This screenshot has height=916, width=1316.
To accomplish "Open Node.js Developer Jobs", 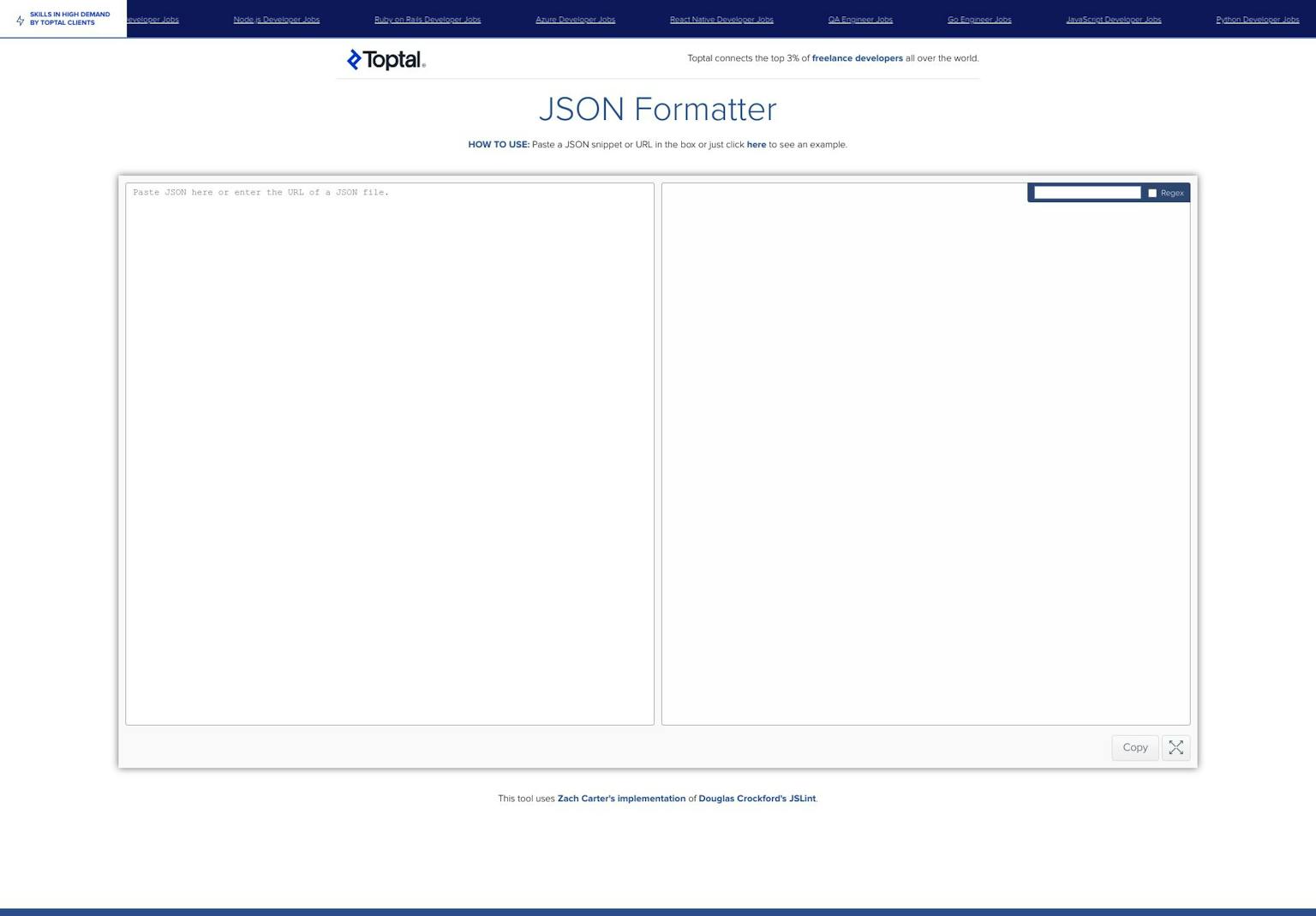I will pyautogui.click(x=276, y=19).
